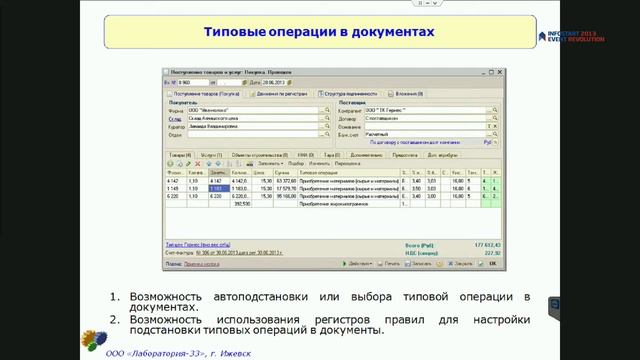640x360 pixels.
Task: Open Структура подчиненности from the toolbar
Action: (x=347, y=94)
